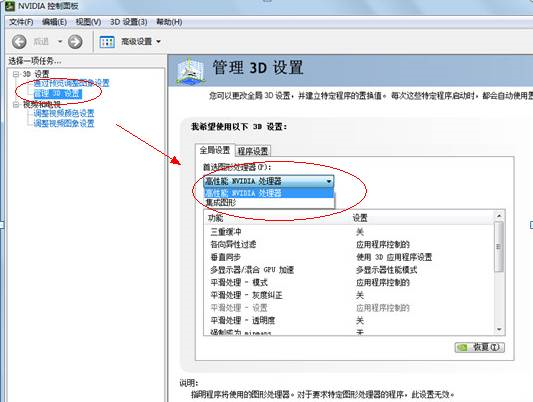Select 高性能 NVIDIA 处理器 list option
The height and width of the screenshot is (402, 533).
pyautogui.click(x=269, y=193)
